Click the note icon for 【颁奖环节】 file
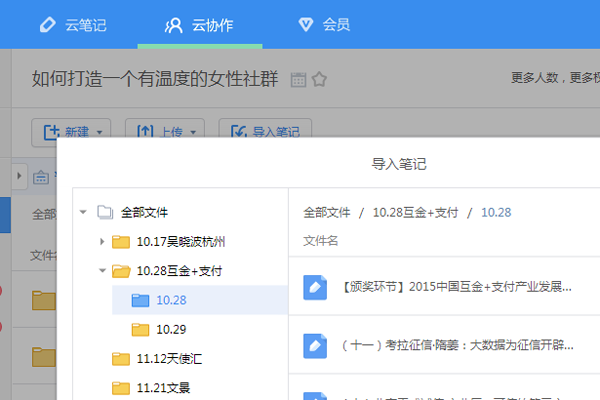Screen dimensions: 600x400 (x=315, y=287)
